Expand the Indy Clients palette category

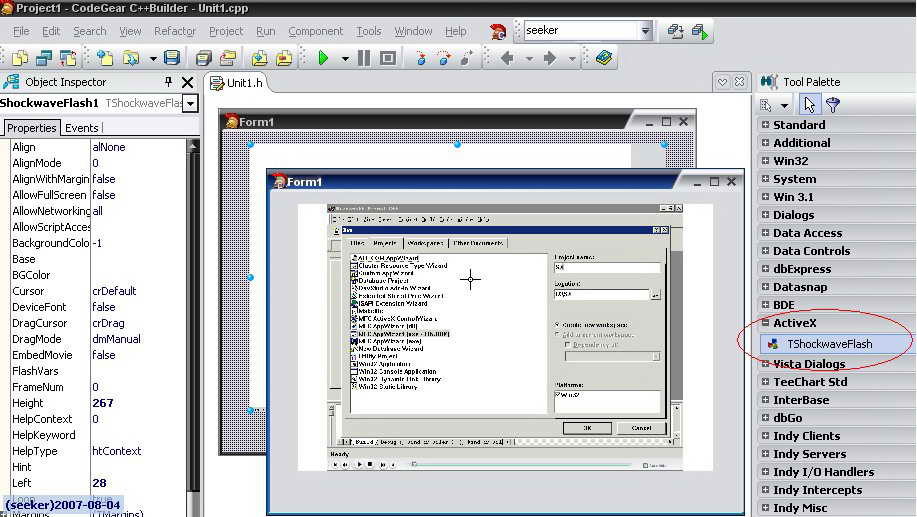point(765,435)
